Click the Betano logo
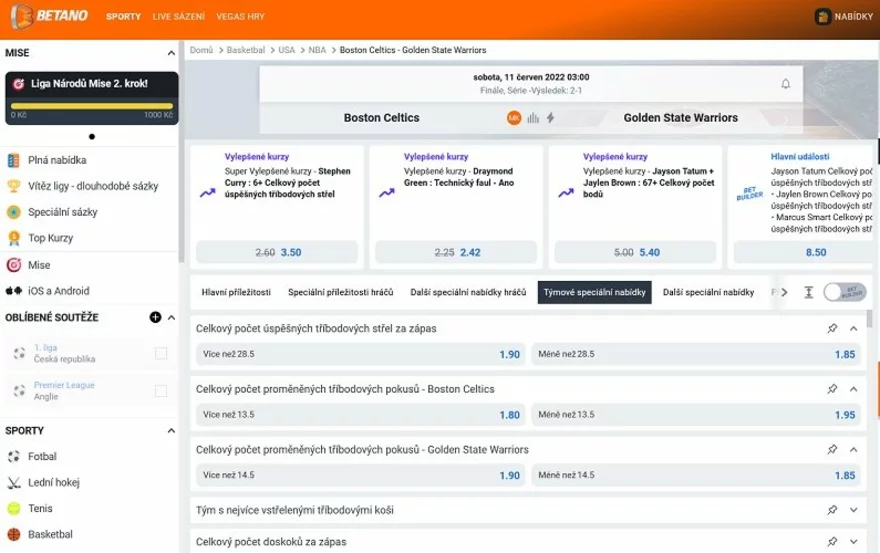The image size is (880, 553). coord(49,16)
